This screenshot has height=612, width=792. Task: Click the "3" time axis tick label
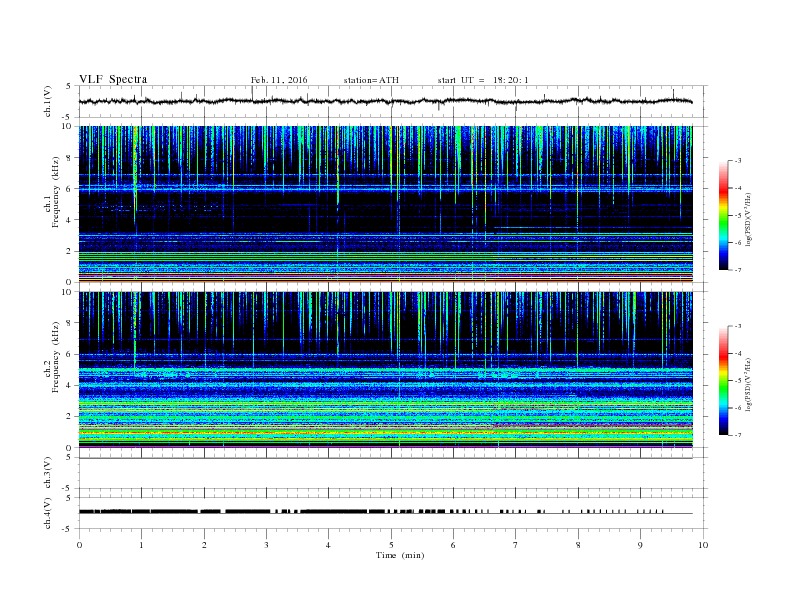point(266,545)
